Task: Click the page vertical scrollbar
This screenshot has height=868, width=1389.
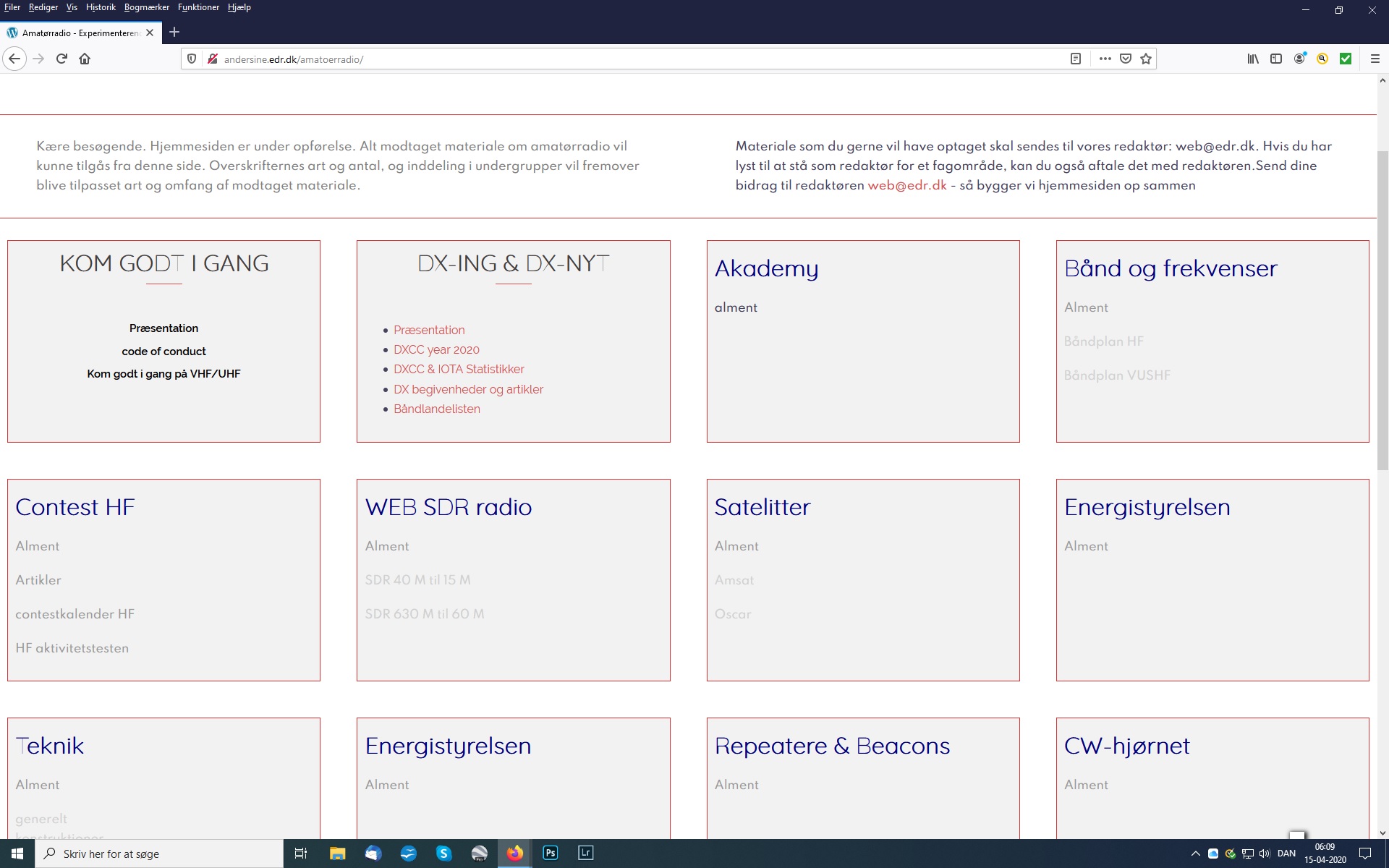Action: (1382, 311)
